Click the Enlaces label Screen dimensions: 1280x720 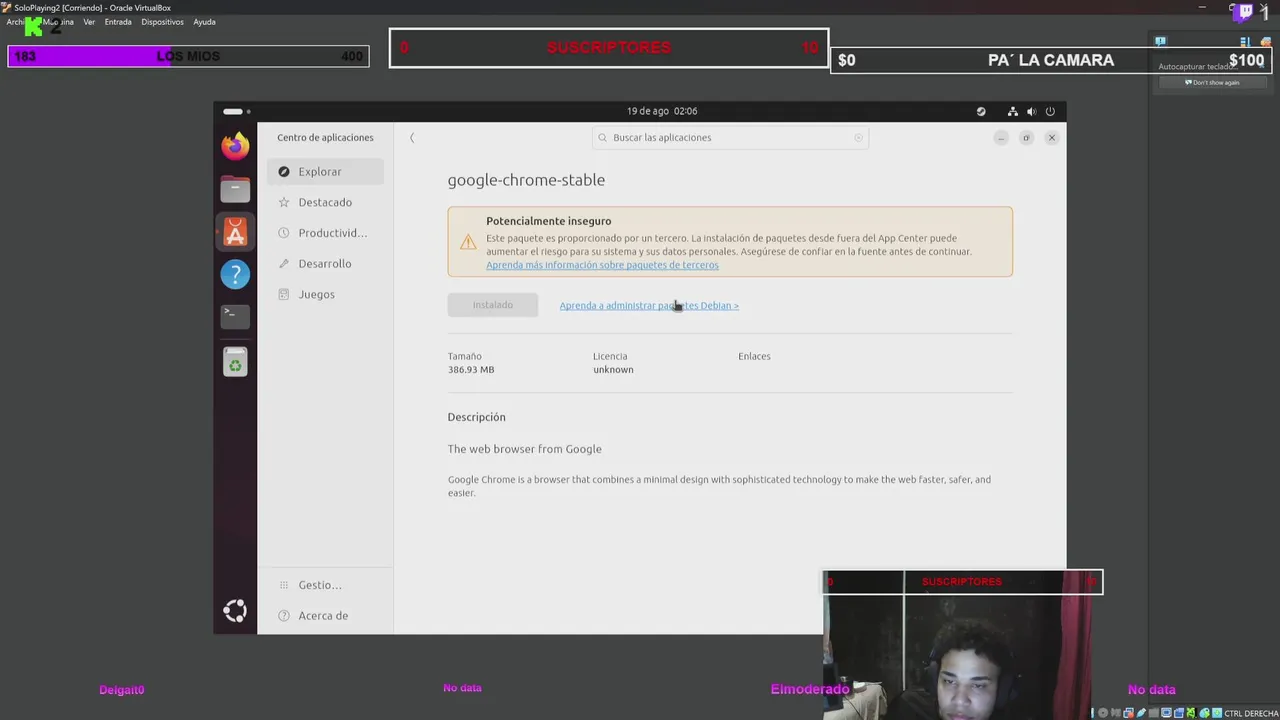754,356
